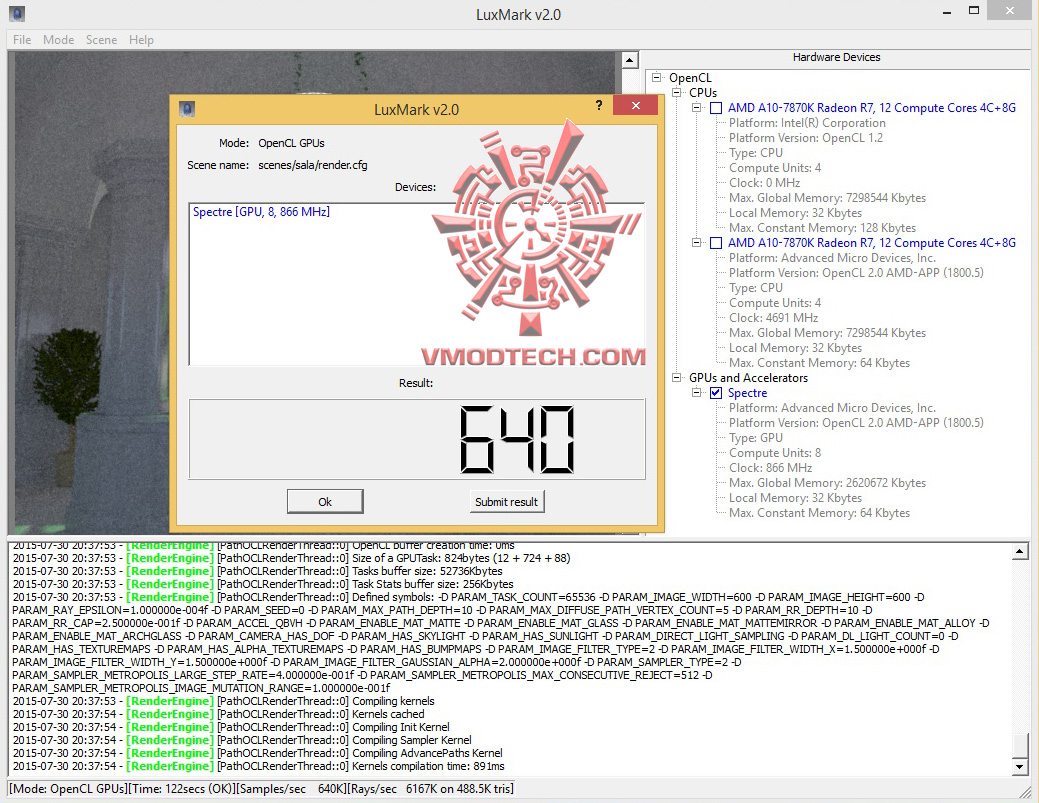Click the 'Compiling Sampler Kernel' log line
This screenshot has height=803, width=1039.
[x=242, y=740]
